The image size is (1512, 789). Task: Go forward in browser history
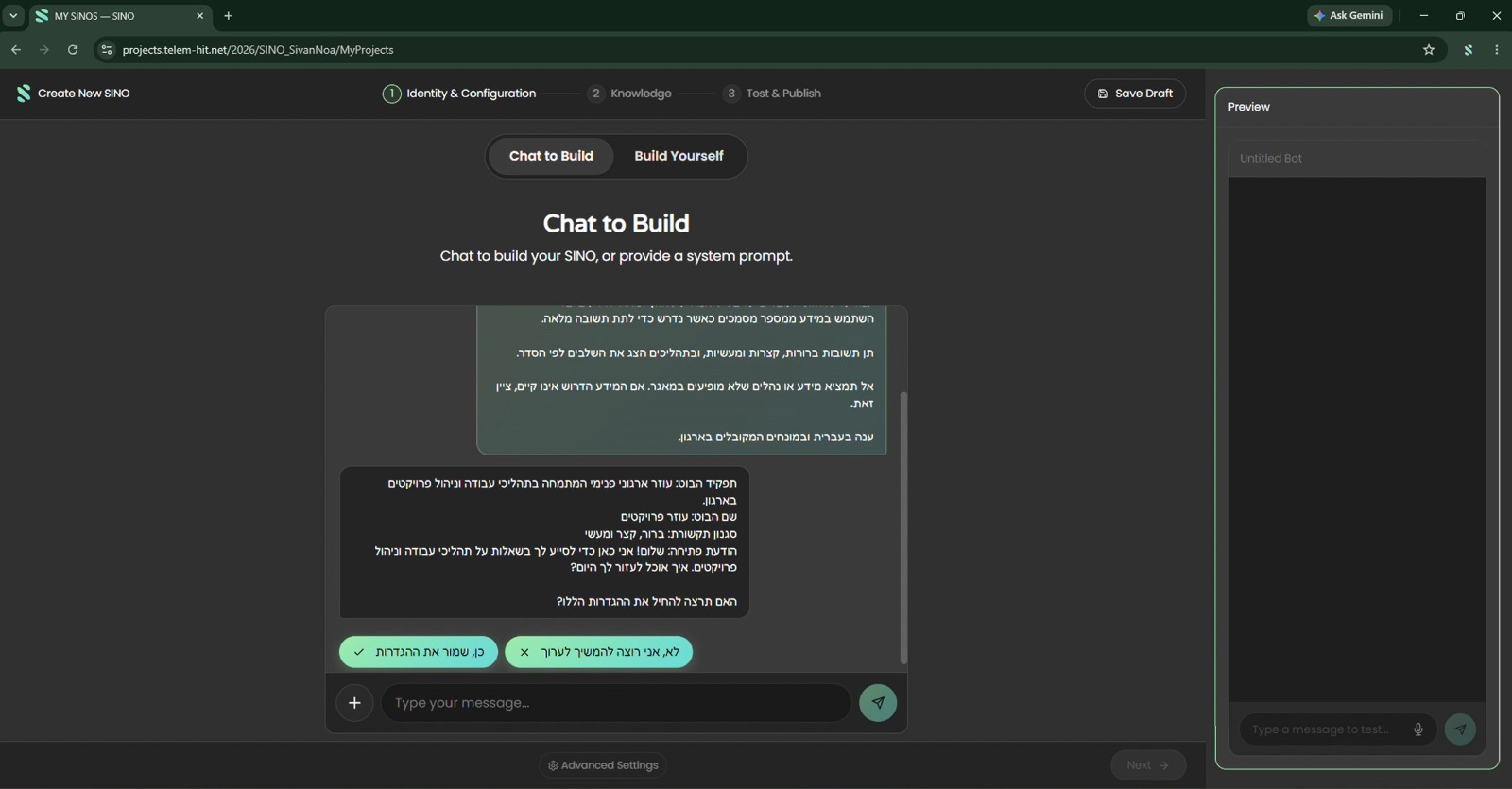click(44, 50)
